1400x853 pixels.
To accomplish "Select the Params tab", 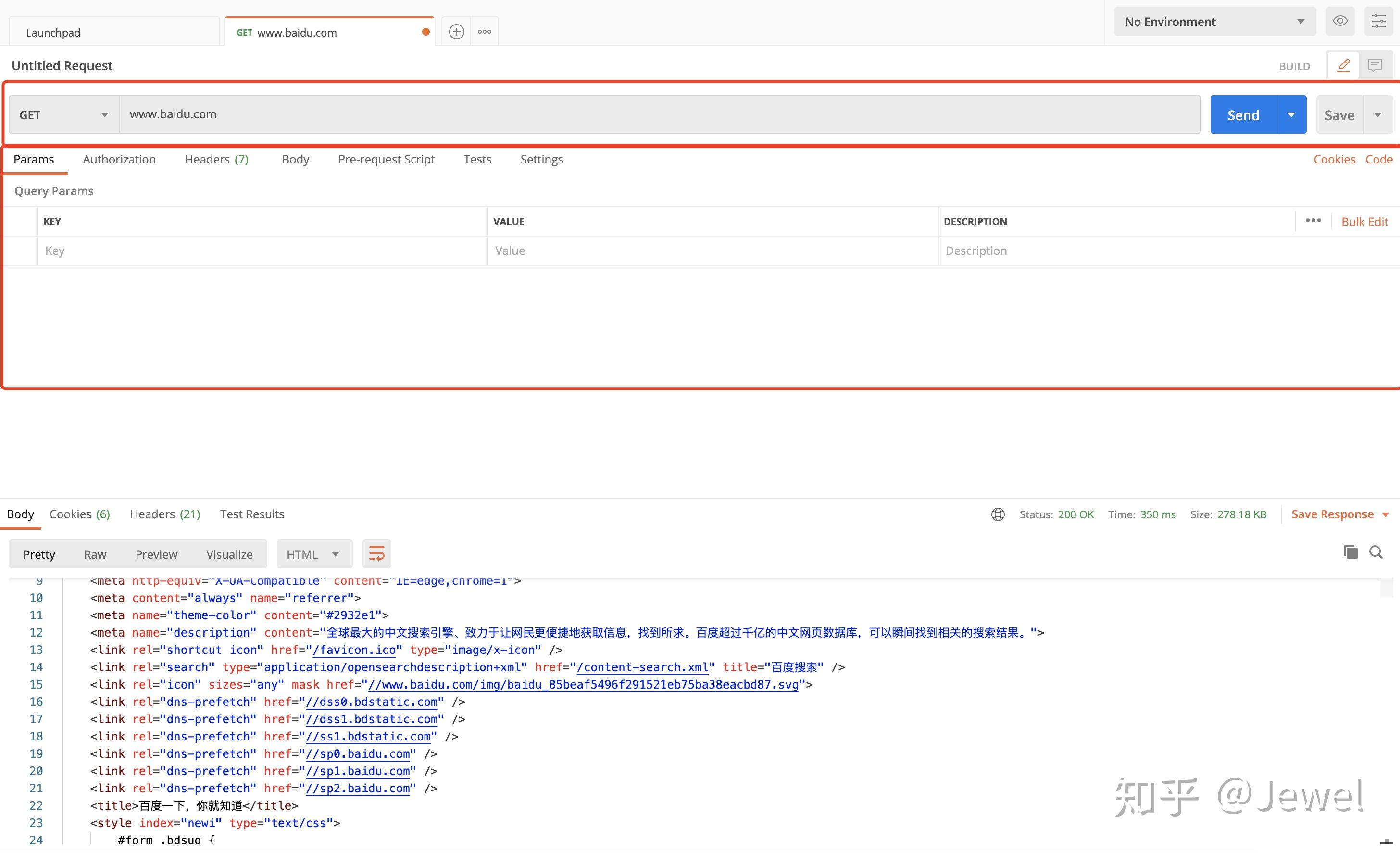I will 34,160.
